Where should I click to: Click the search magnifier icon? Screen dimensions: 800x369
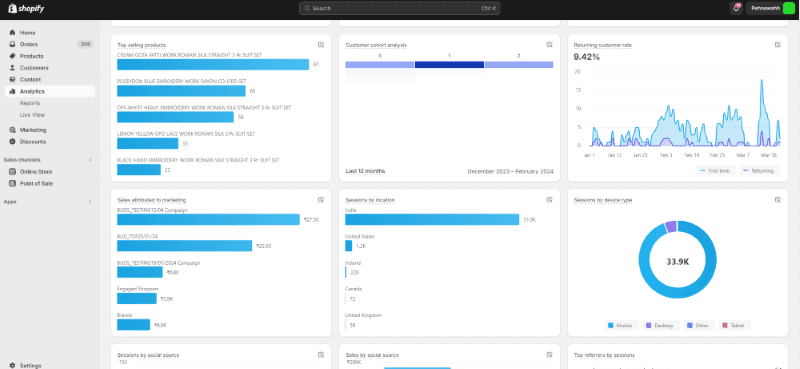307,8
